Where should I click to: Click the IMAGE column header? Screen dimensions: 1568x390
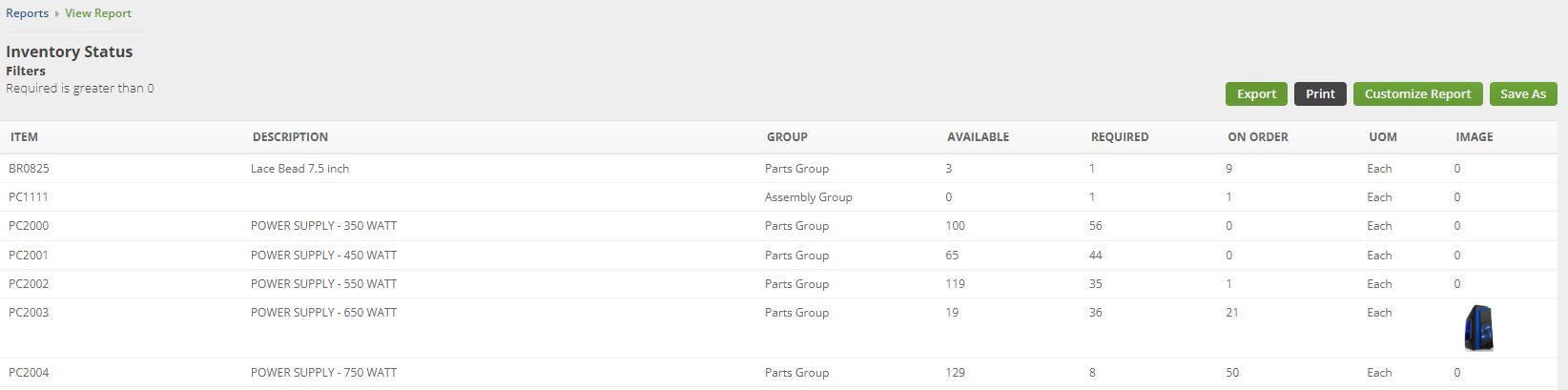pos(1474,137)
